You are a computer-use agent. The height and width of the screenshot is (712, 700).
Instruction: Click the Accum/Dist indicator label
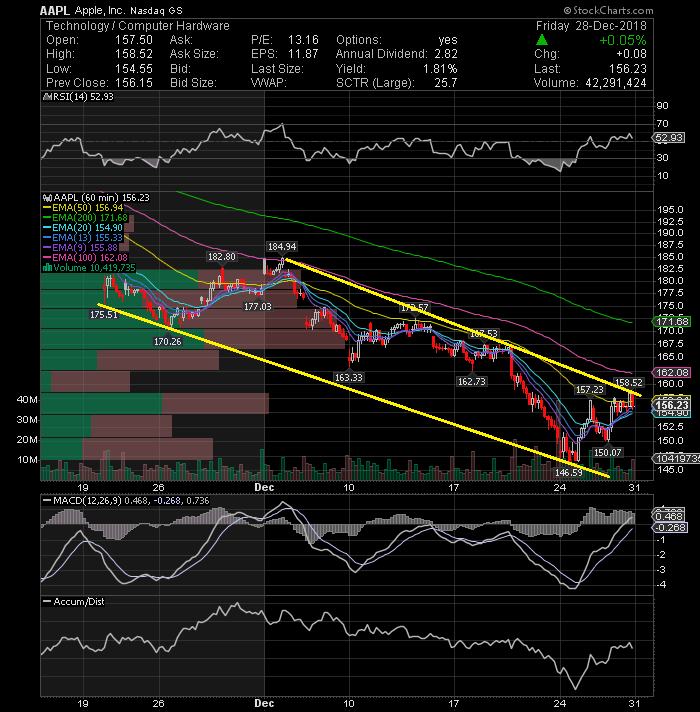pos(79,601)
